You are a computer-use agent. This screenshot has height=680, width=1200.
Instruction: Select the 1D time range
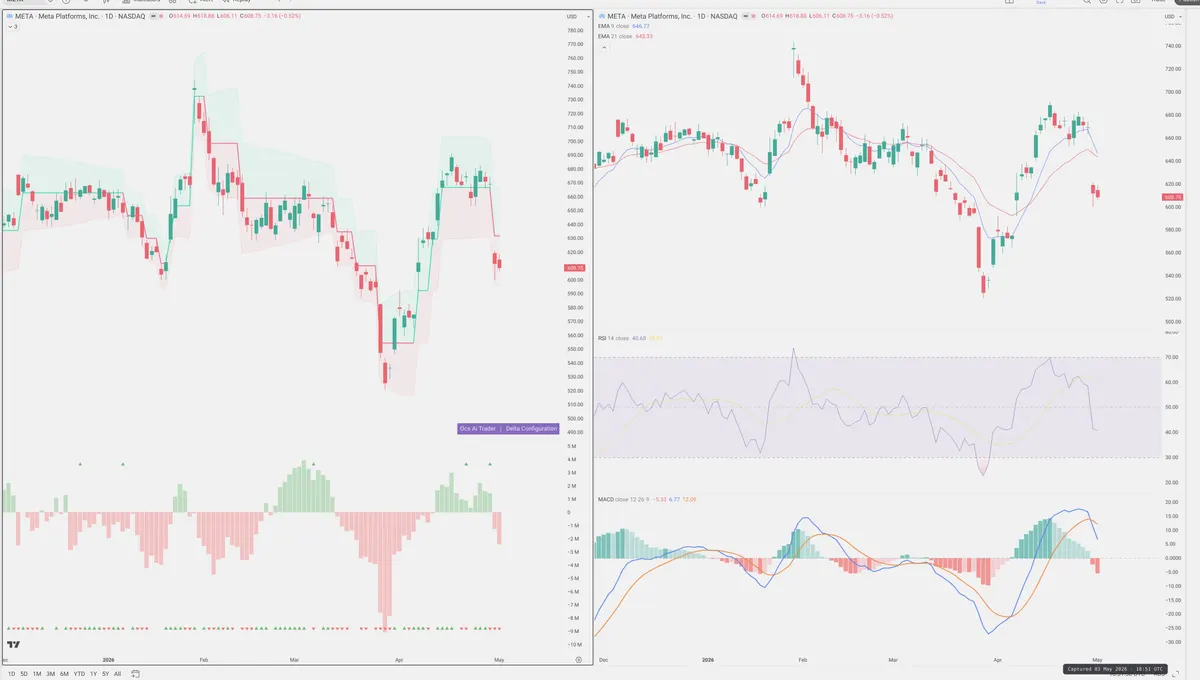(11, 674)
